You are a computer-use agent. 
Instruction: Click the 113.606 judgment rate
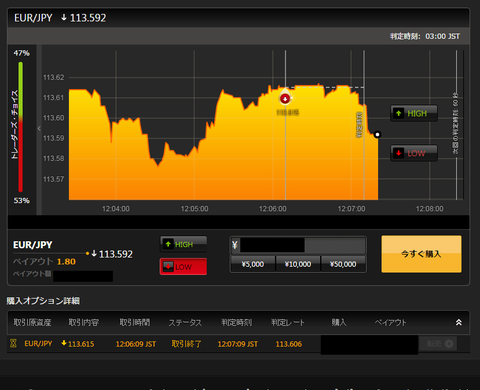pos(289,344)
